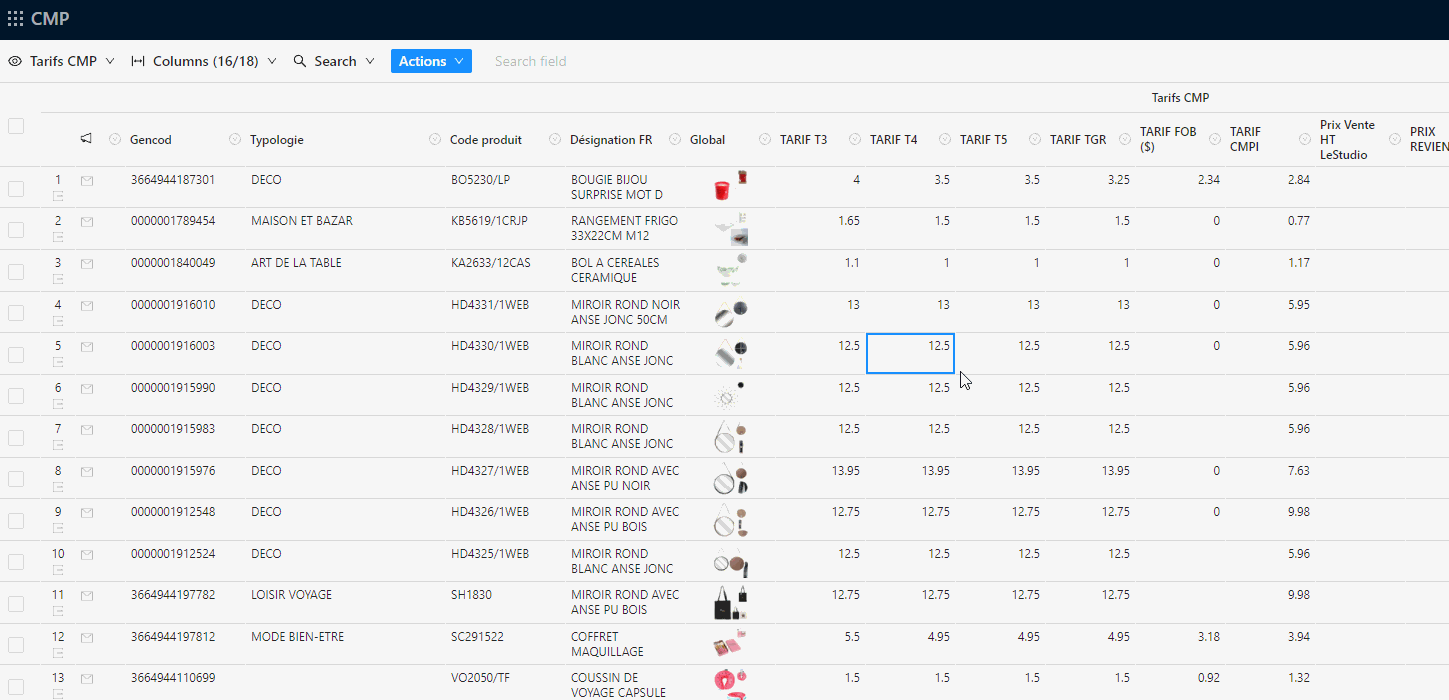This screenshot has width=1449, height=700.
Task: Click the column width icon beside Columns
Action: coord(138,61)
